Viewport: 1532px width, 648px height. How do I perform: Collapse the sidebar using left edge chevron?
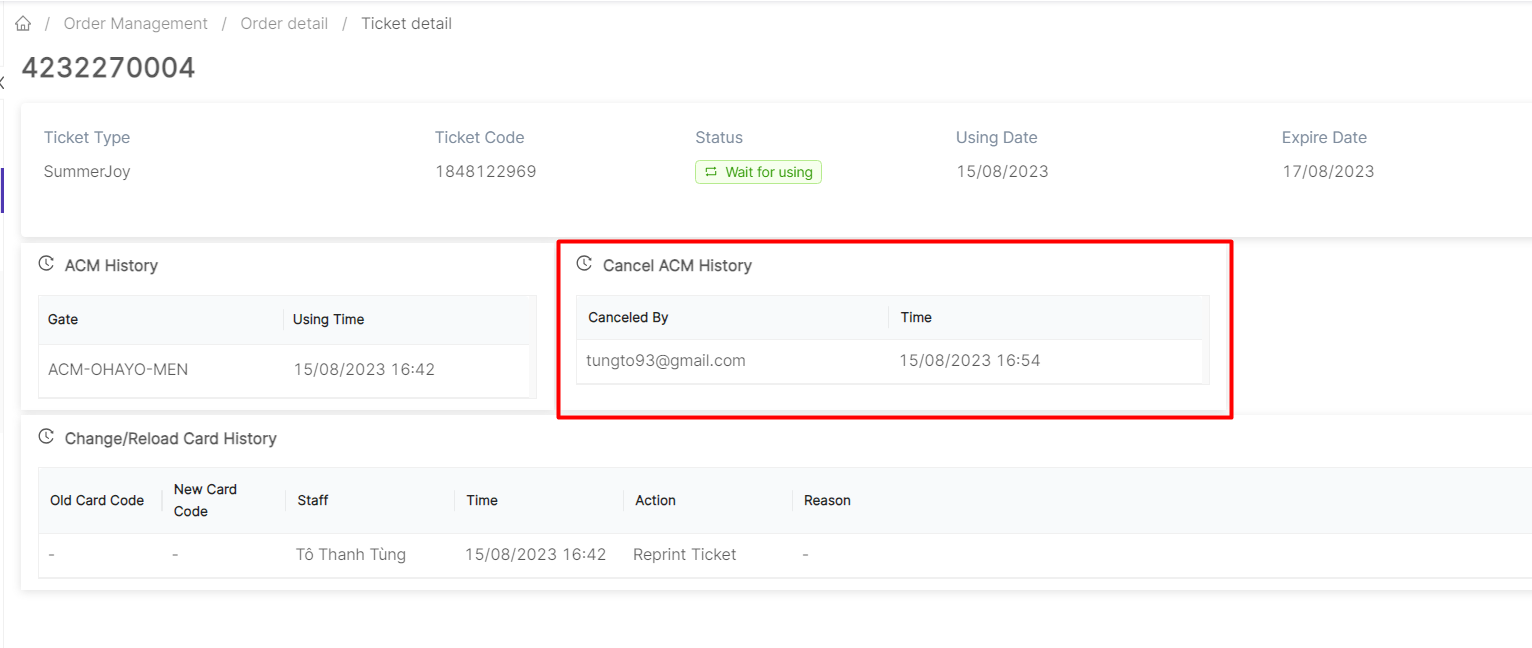pos(3,83)
